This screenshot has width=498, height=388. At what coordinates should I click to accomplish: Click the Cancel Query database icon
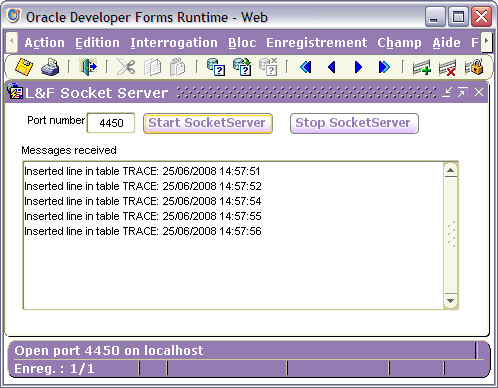coord(268,67)
